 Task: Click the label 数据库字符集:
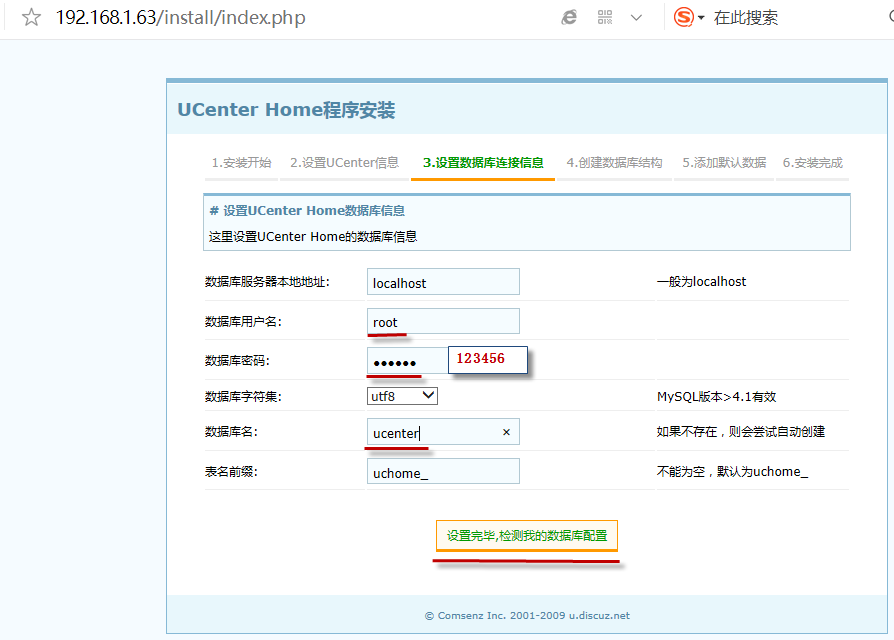(243, 397)
